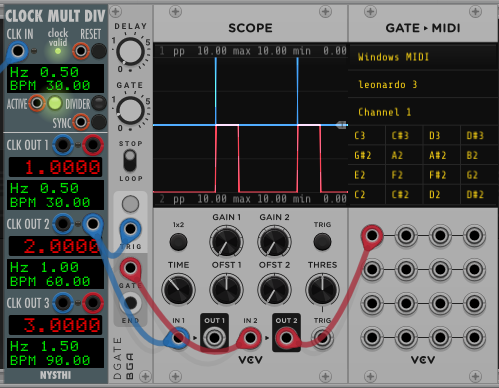
Task: Click the top-right GATE-MIDI gate input jack
Action: point(474,236)
